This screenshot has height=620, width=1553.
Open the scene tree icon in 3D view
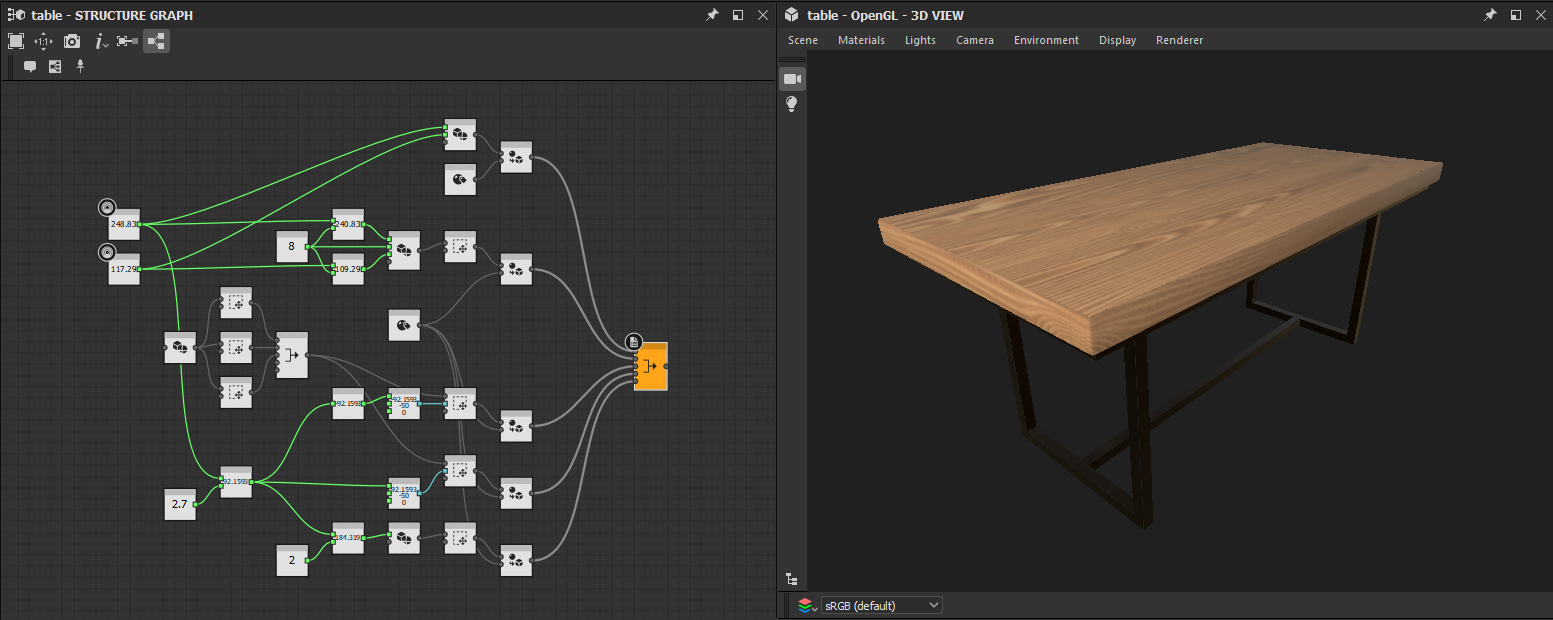(x=792, y=579)
